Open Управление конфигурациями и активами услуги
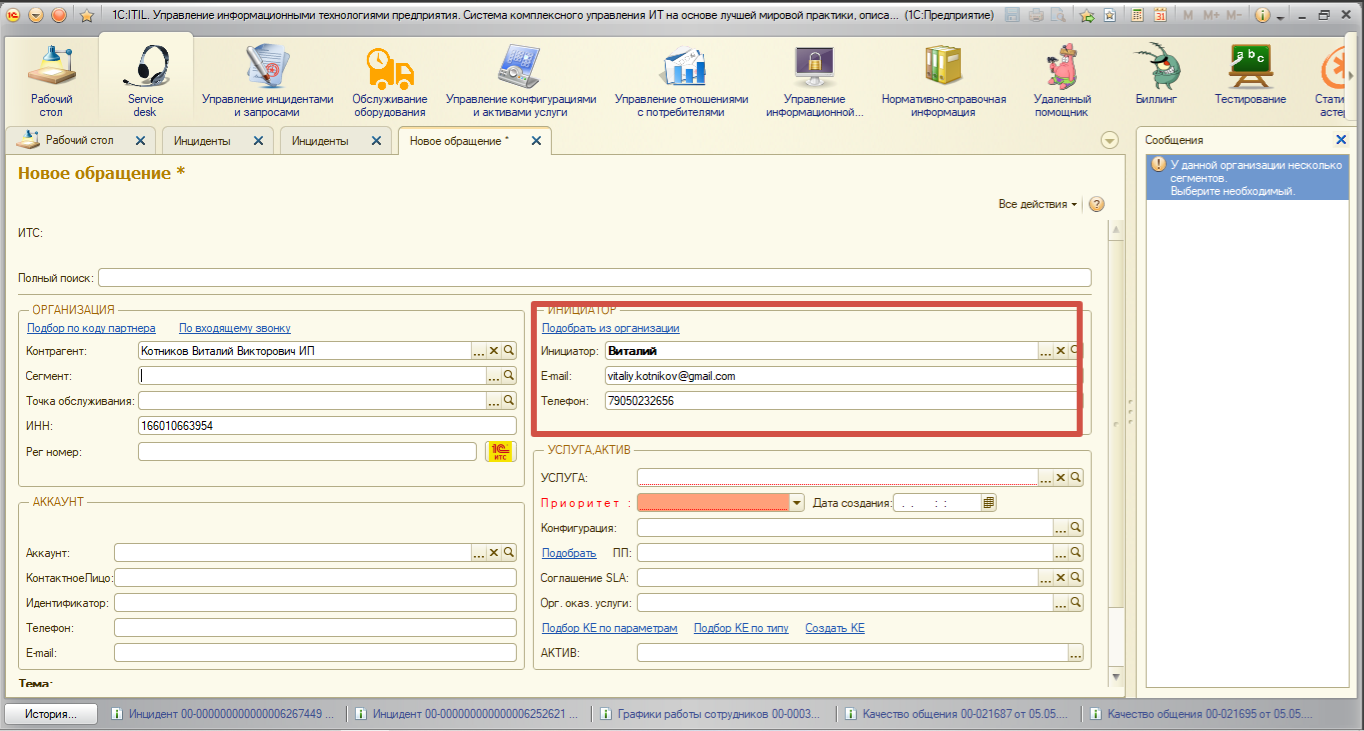 (521, 82)
